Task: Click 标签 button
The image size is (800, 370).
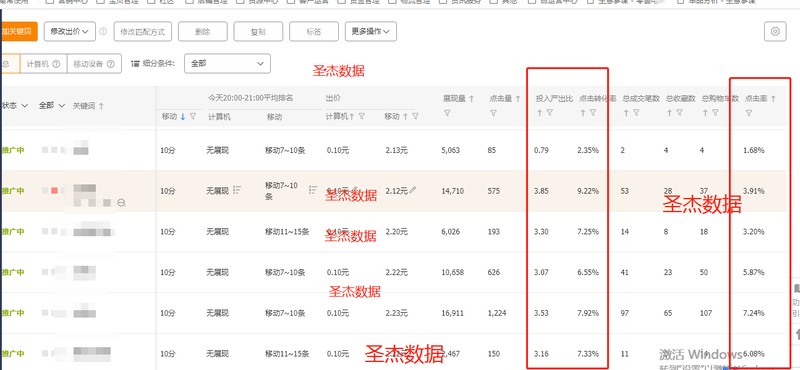Action: tap(314, 32)
